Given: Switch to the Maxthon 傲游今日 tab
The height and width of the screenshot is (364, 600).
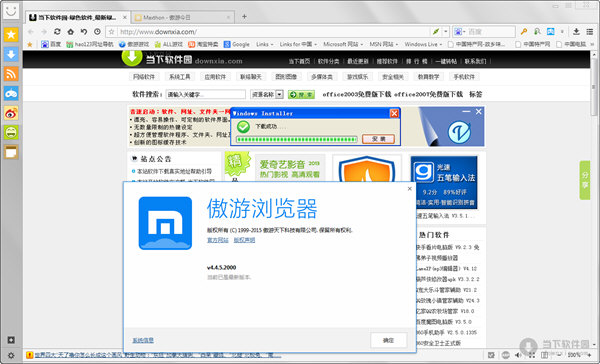Looking at the screenshot, I should coord(183,17).
